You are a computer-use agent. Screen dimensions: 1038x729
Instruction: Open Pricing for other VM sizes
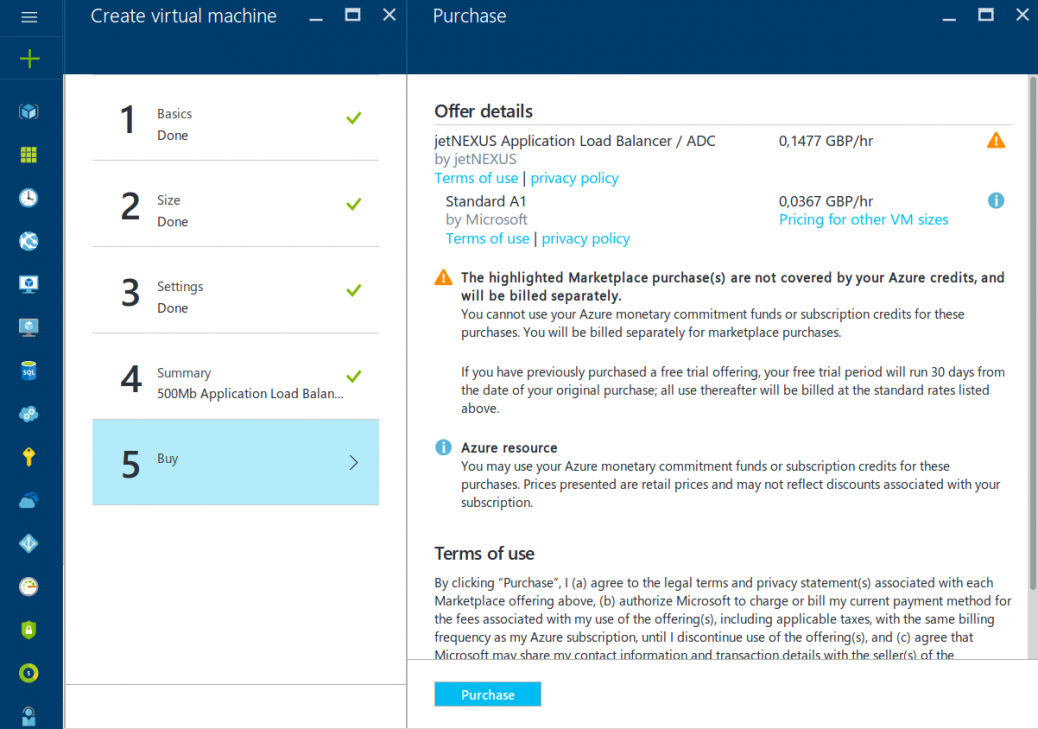(x=863, y=219)
